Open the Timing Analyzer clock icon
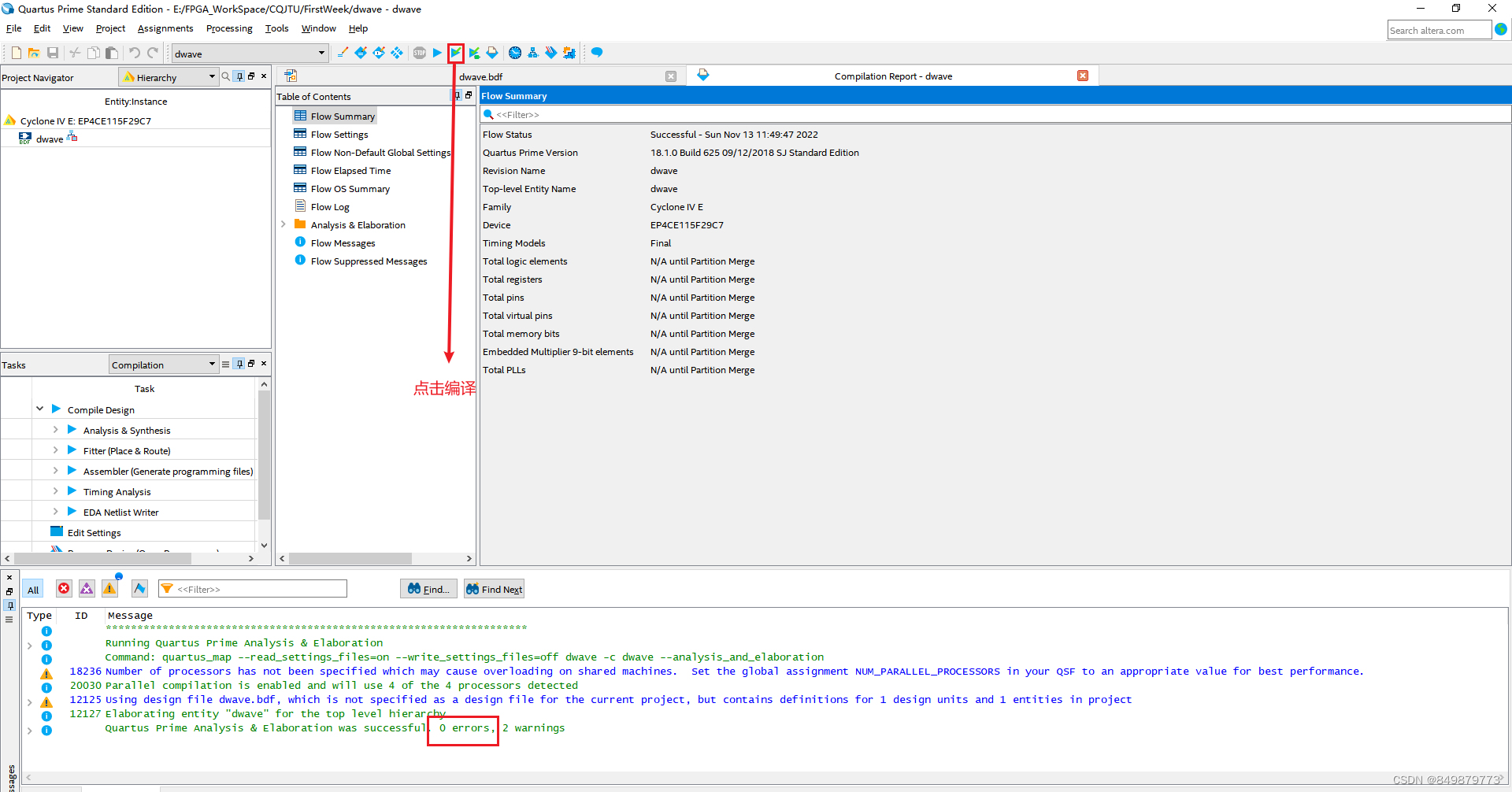 (x=515, y=53)
